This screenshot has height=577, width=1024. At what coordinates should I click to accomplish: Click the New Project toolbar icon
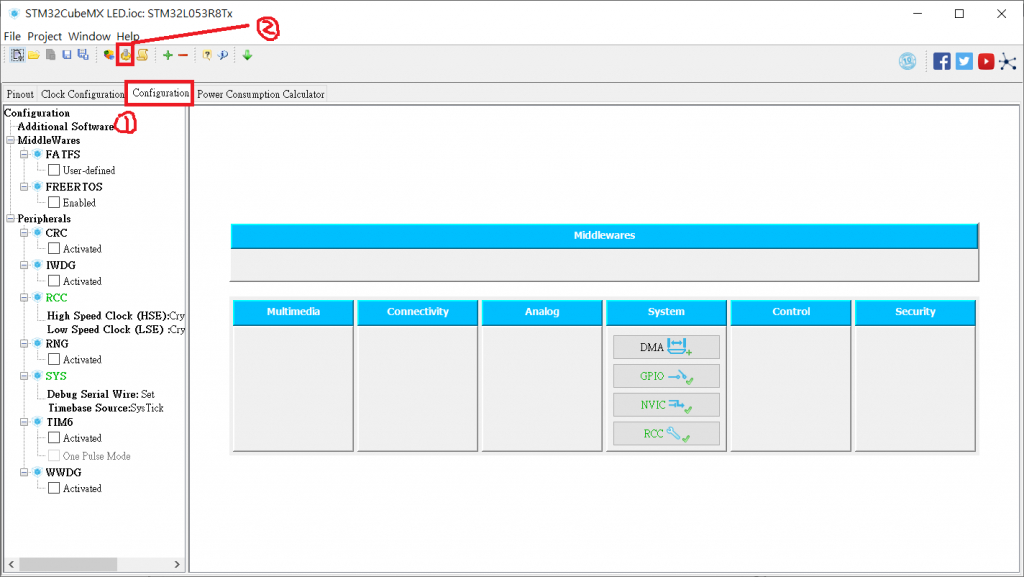tap(18, 55)
